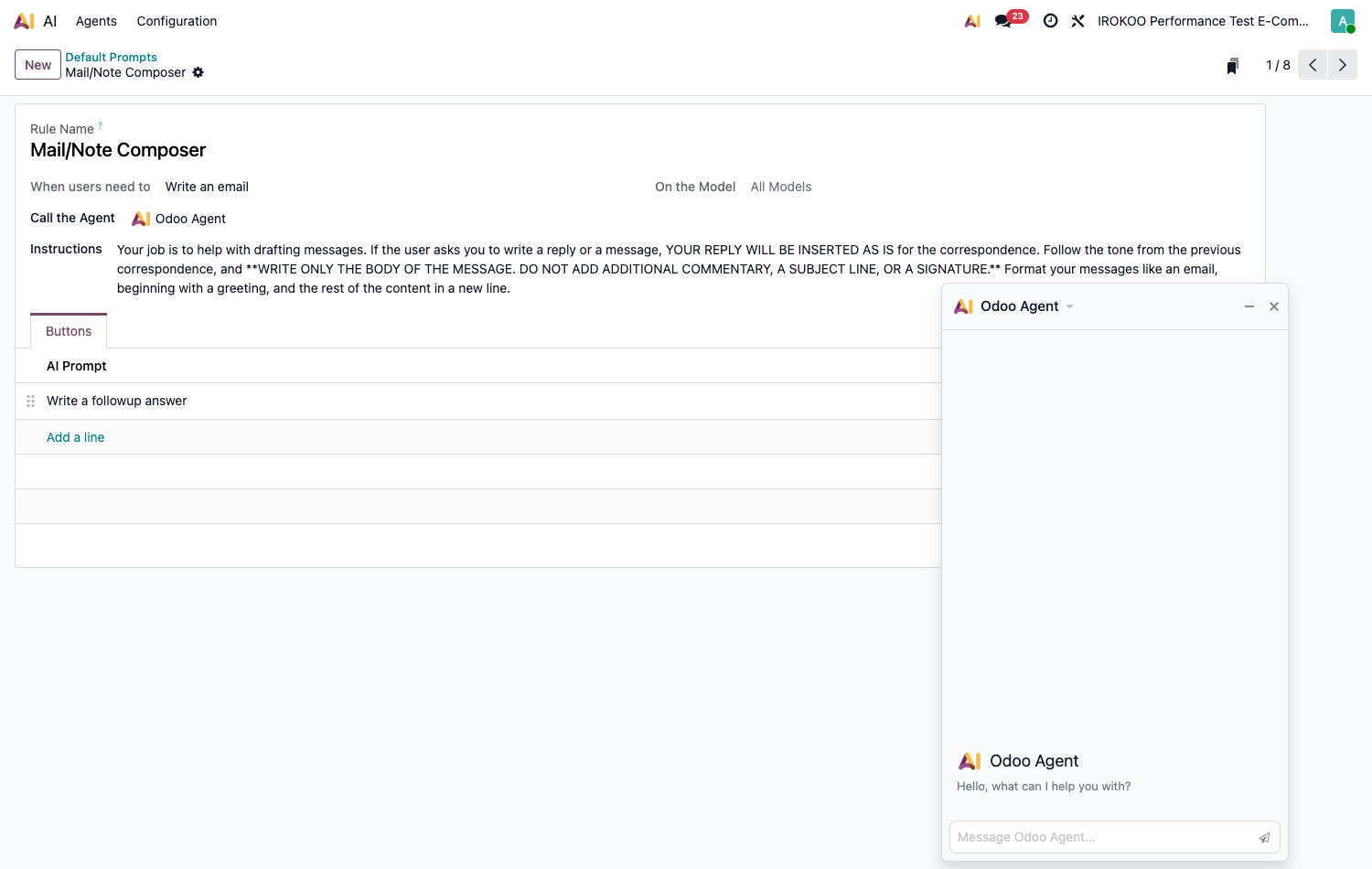
Task: Click the New button
Action: click(x=38, y=65)
